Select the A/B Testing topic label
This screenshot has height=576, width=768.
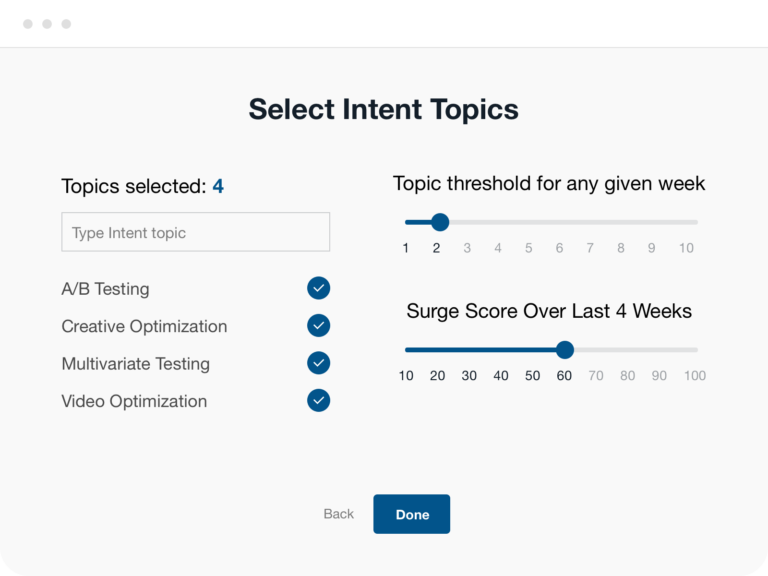coord(105,289)
